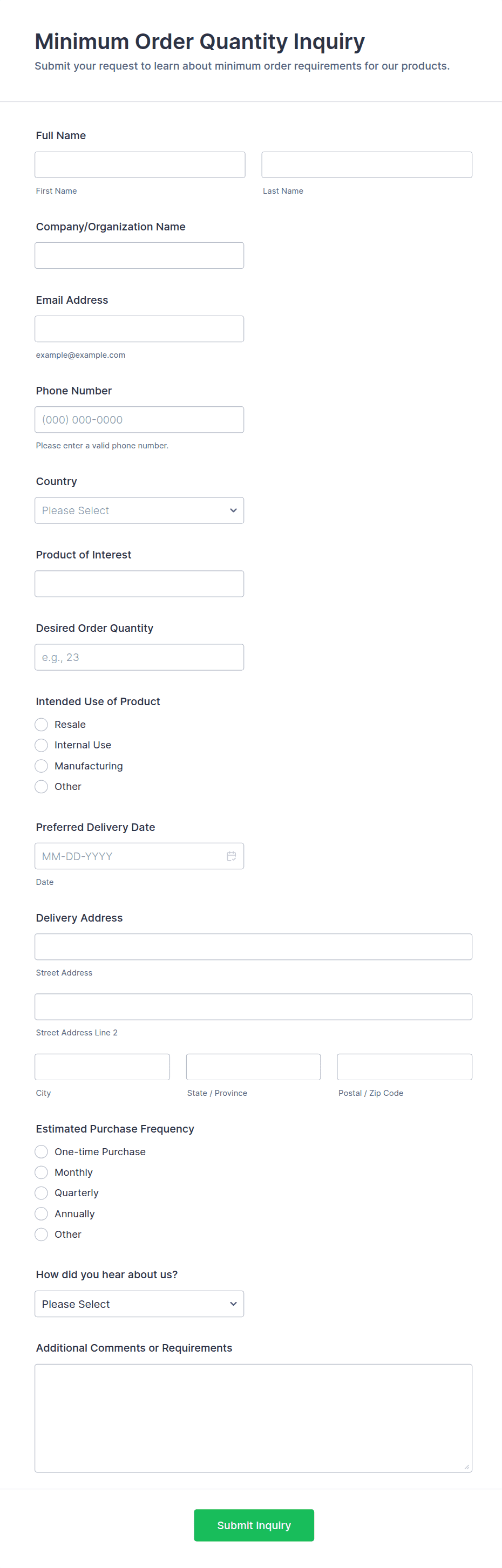Click the Additional Comments text area
This screenshot has width=502, height=1568.
click(253, 1417)
